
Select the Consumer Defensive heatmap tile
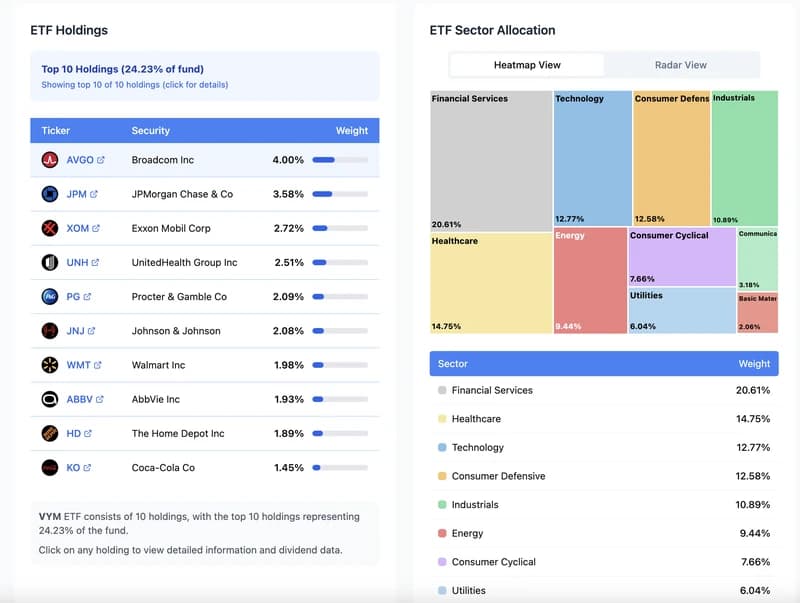point(671,158)
